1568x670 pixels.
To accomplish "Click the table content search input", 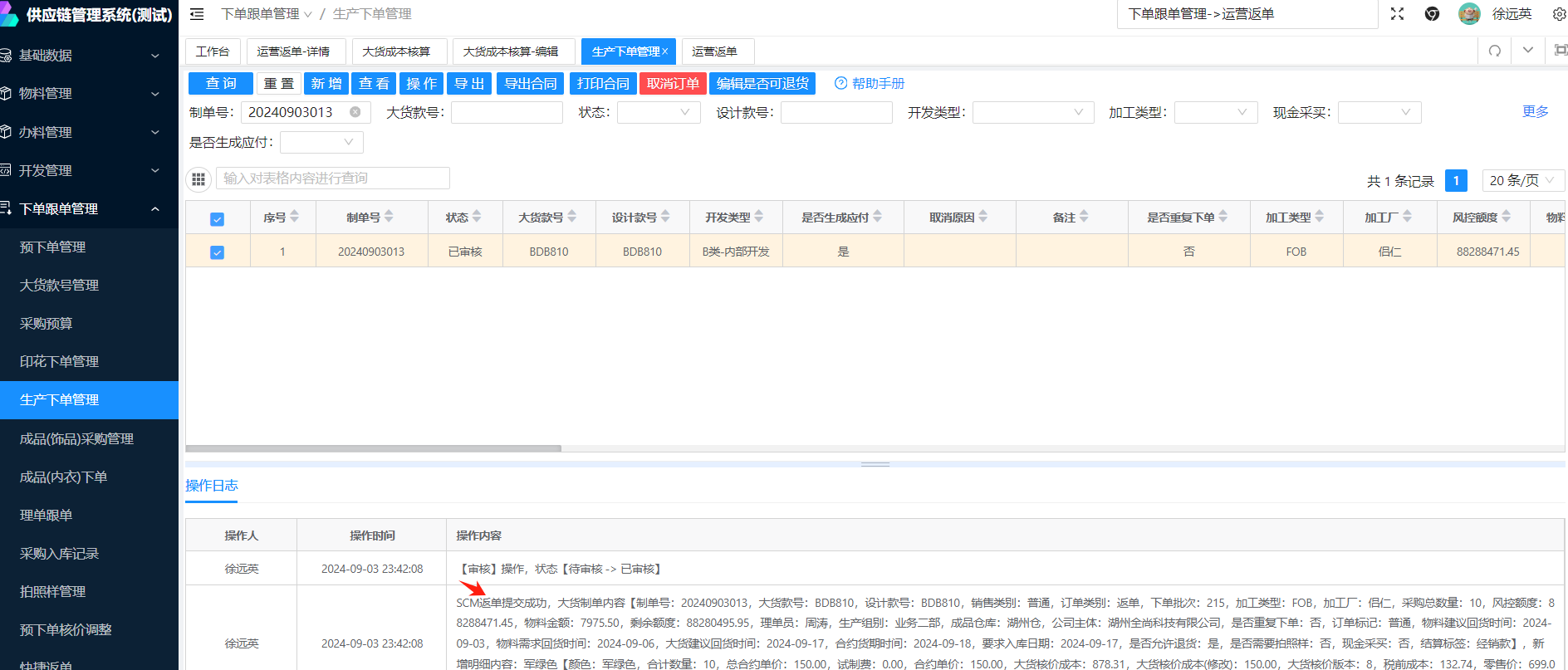I will 332,179.
